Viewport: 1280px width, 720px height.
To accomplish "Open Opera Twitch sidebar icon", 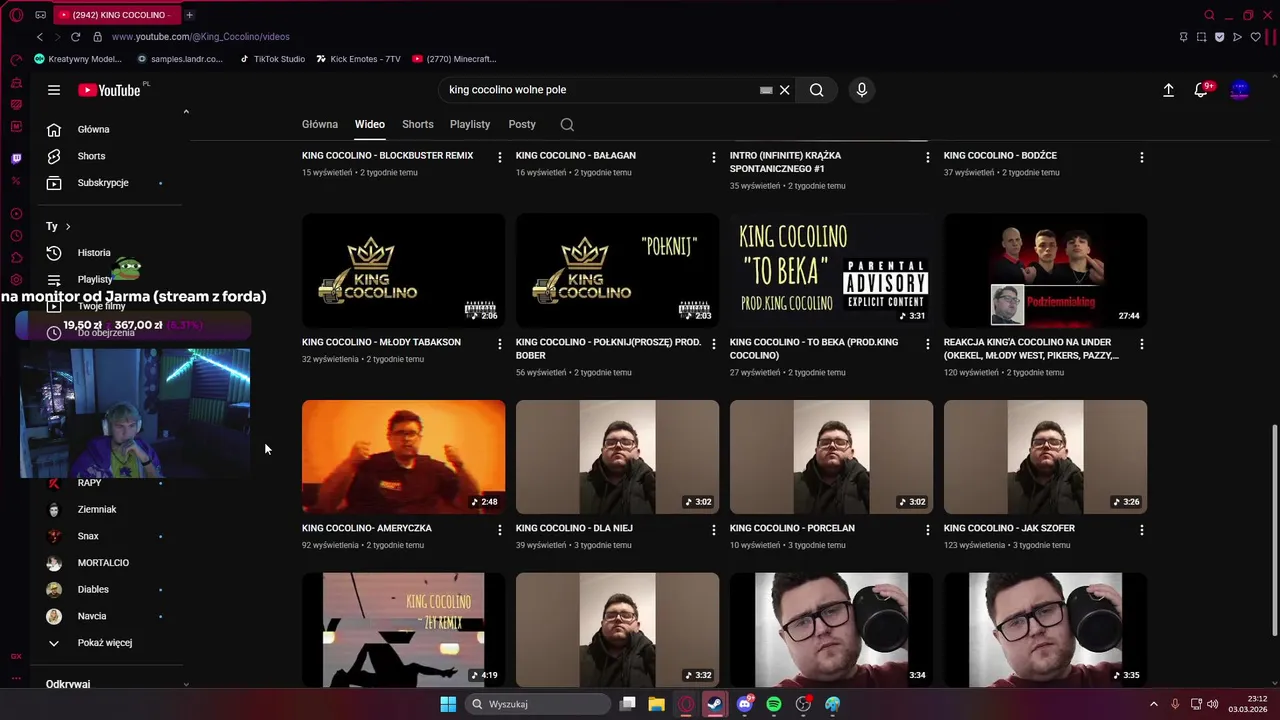I will point(16,159).
